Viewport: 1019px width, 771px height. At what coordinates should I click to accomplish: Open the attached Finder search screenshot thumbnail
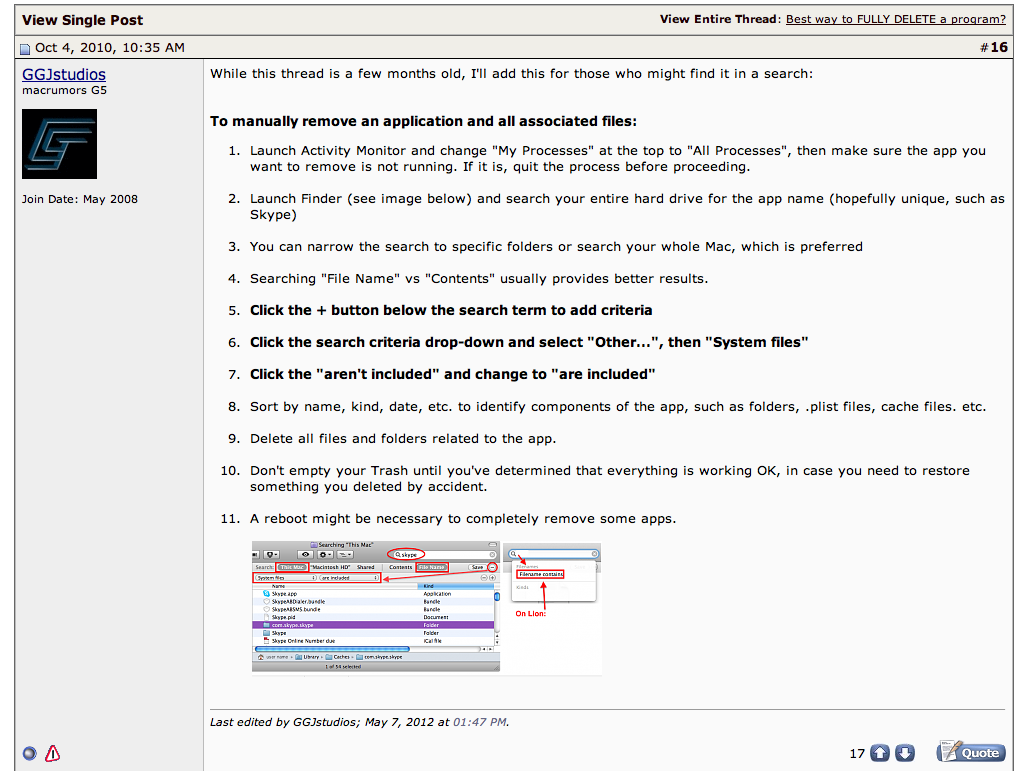coord(426,608)
